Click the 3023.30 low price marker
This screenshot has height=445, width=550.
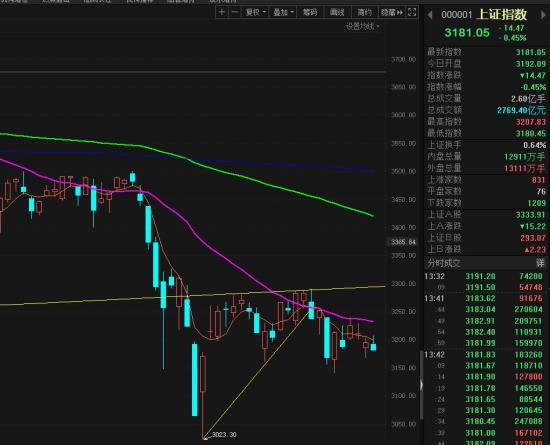(x=224, y=434)
